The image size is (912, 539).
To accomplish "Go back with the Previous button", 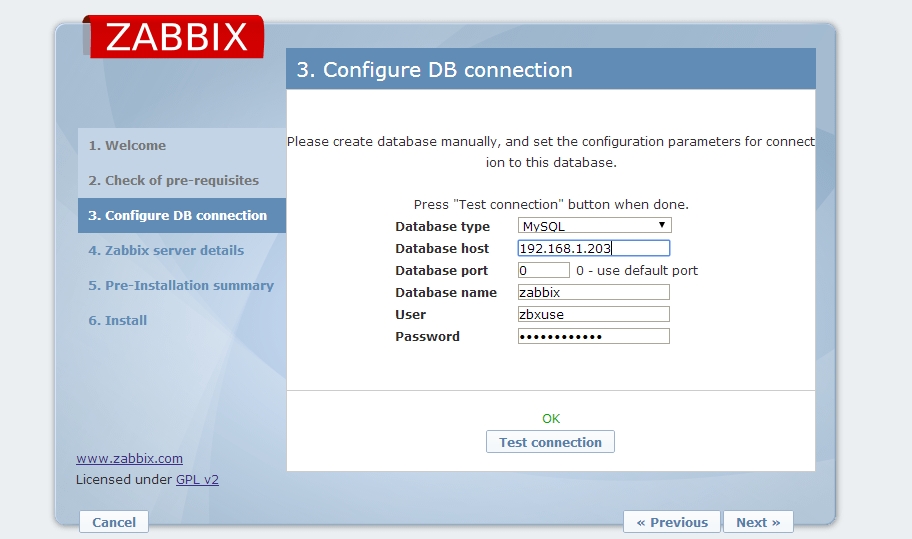I will (672, 522).
